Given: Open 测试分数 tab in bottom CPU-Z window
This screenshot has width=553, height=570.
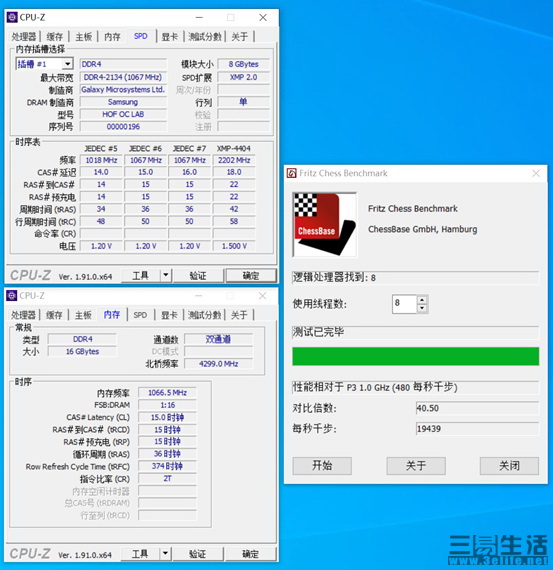Looking at the screenshot, I should (204, 315).
